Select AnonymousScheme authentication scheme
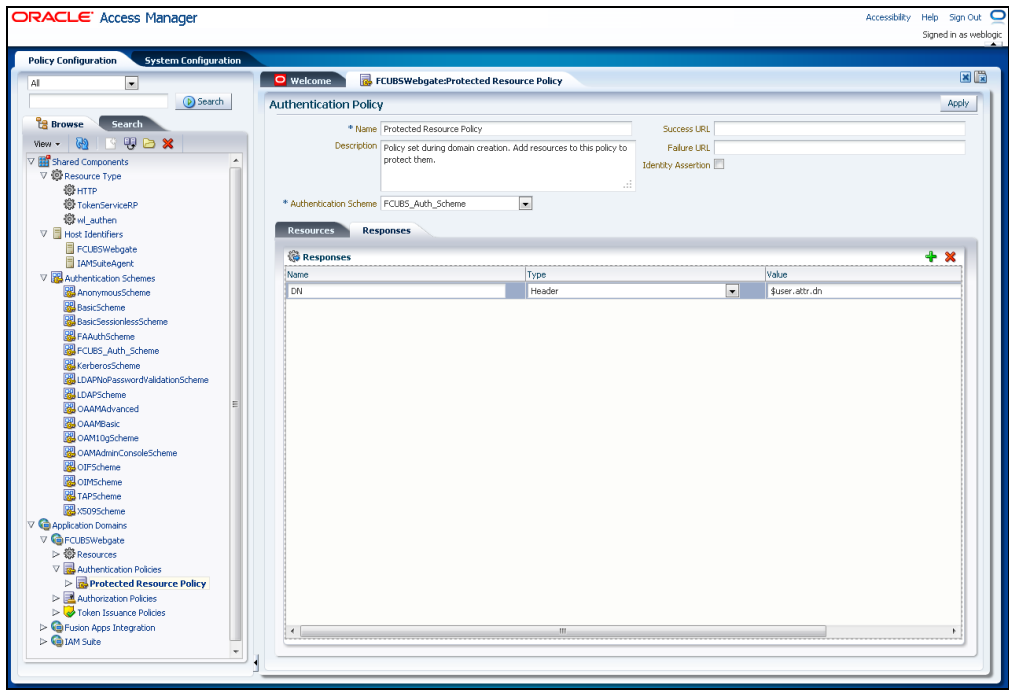Viewport: 1012px width, 690px height. click(x=114, y=293)
